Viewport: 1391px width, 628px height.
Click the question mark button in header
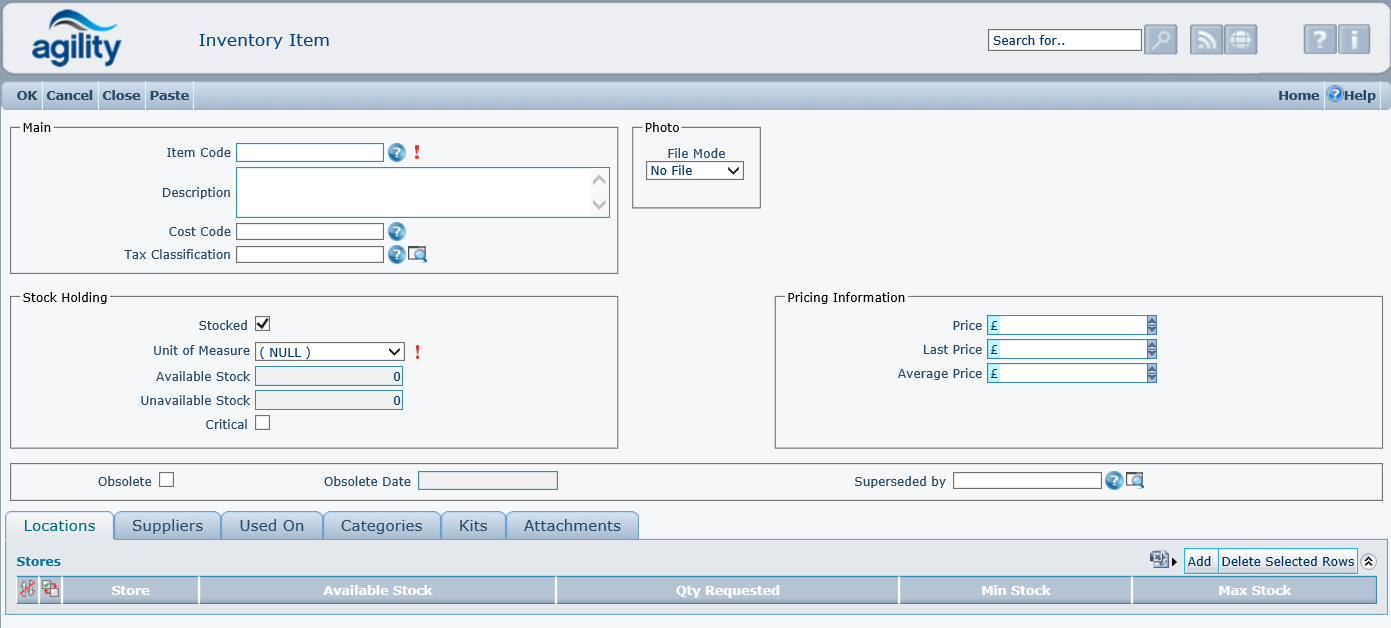1319,40
